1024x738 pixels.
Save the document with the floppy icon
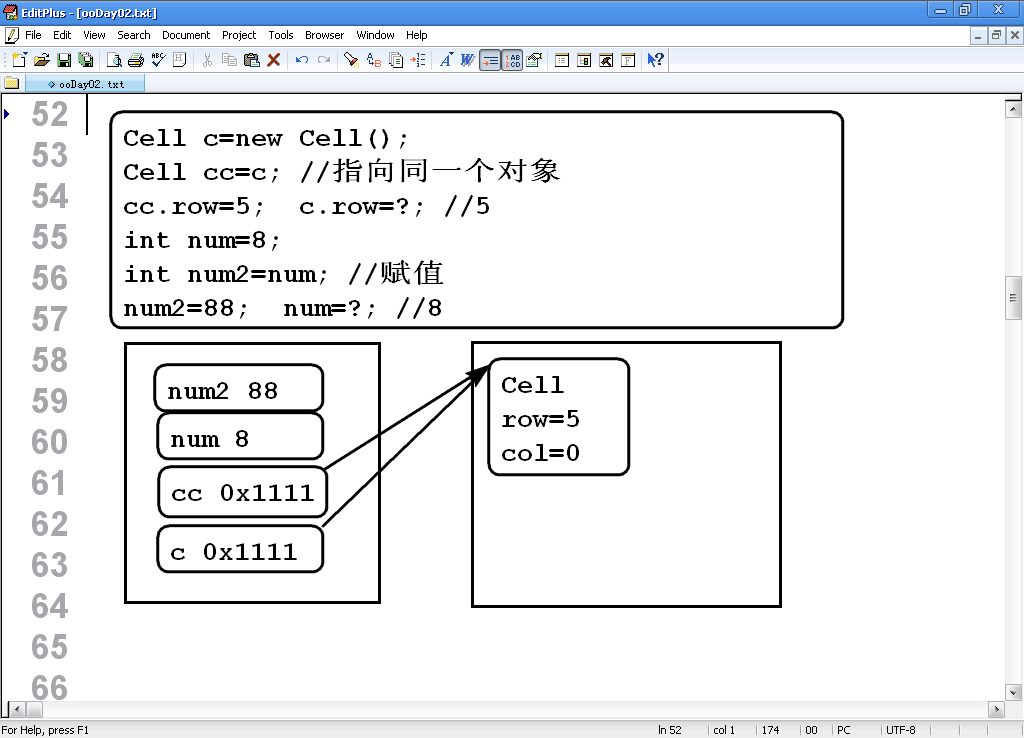pos(64,60)
